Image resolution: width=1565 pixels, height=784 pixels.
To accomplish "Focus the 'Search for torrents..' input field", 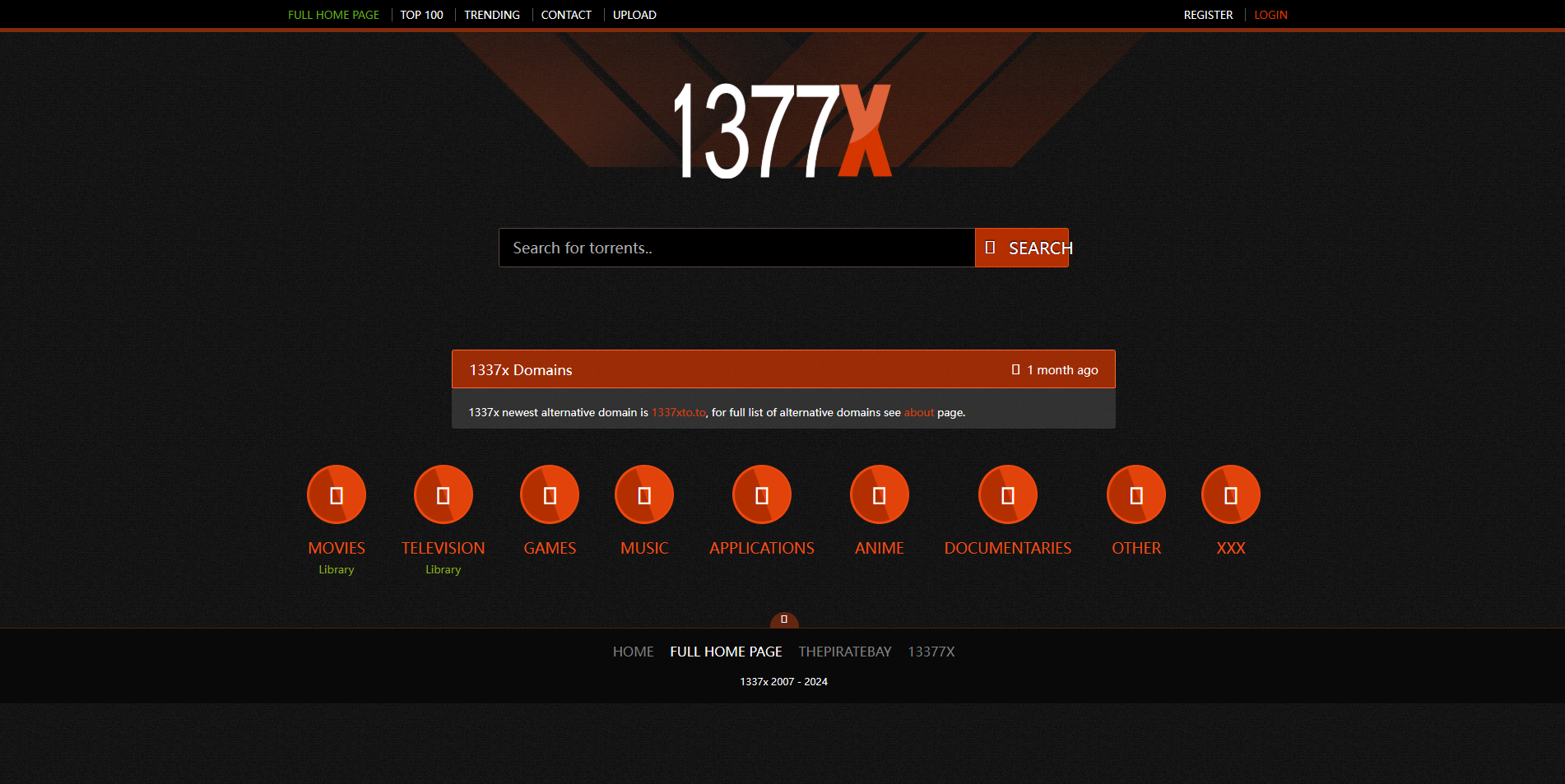I will click(737, 248).
